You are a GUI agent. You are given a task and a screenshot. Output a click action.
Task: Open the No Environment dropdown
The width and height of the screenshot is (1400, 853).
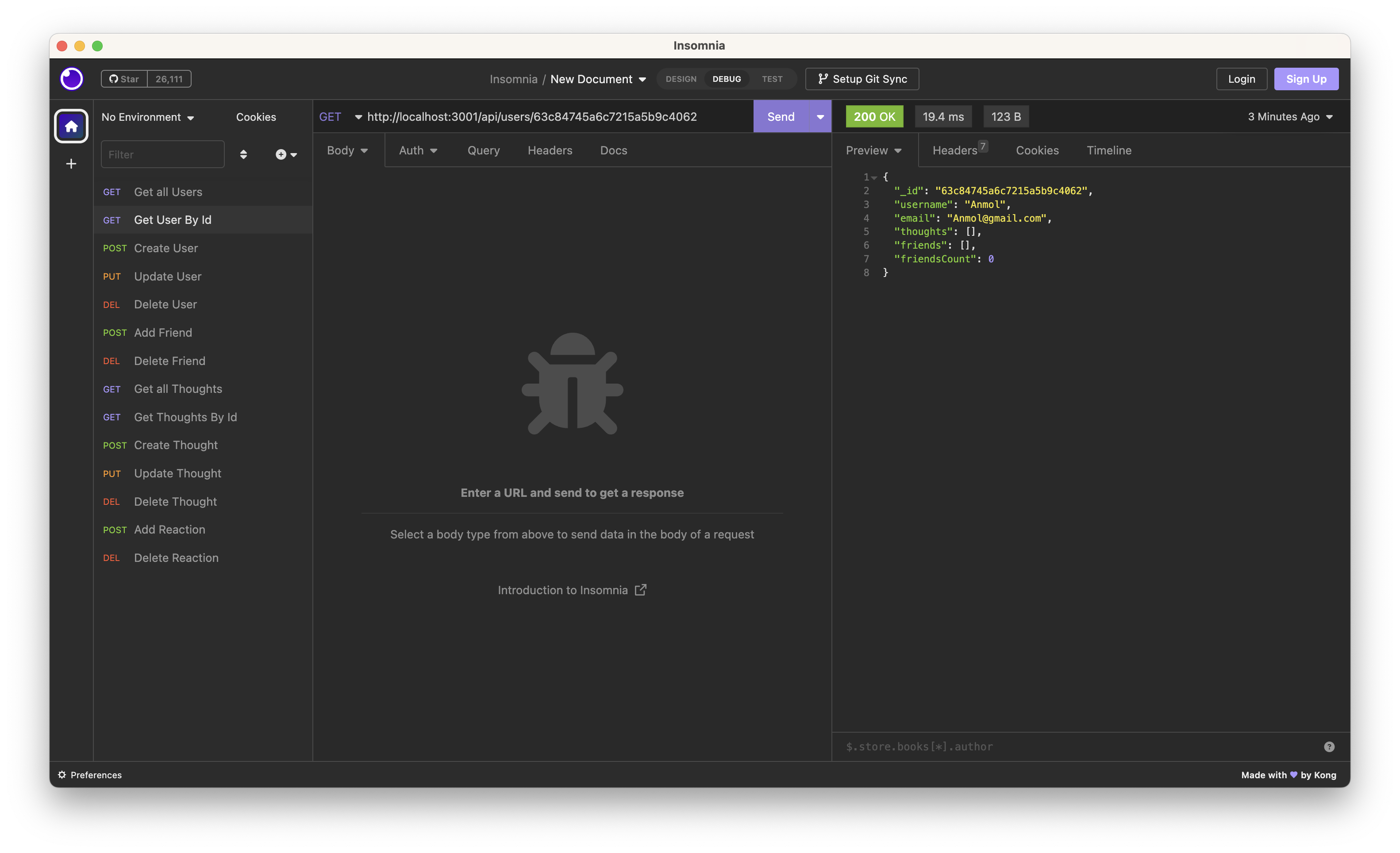point(147,117)
